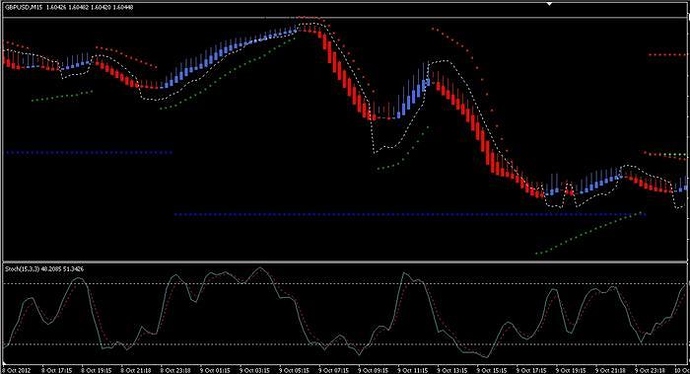The image size is (690, 374).
Task: Click the '9 Oct 17:15' time axis label
Action: (532, 370)
